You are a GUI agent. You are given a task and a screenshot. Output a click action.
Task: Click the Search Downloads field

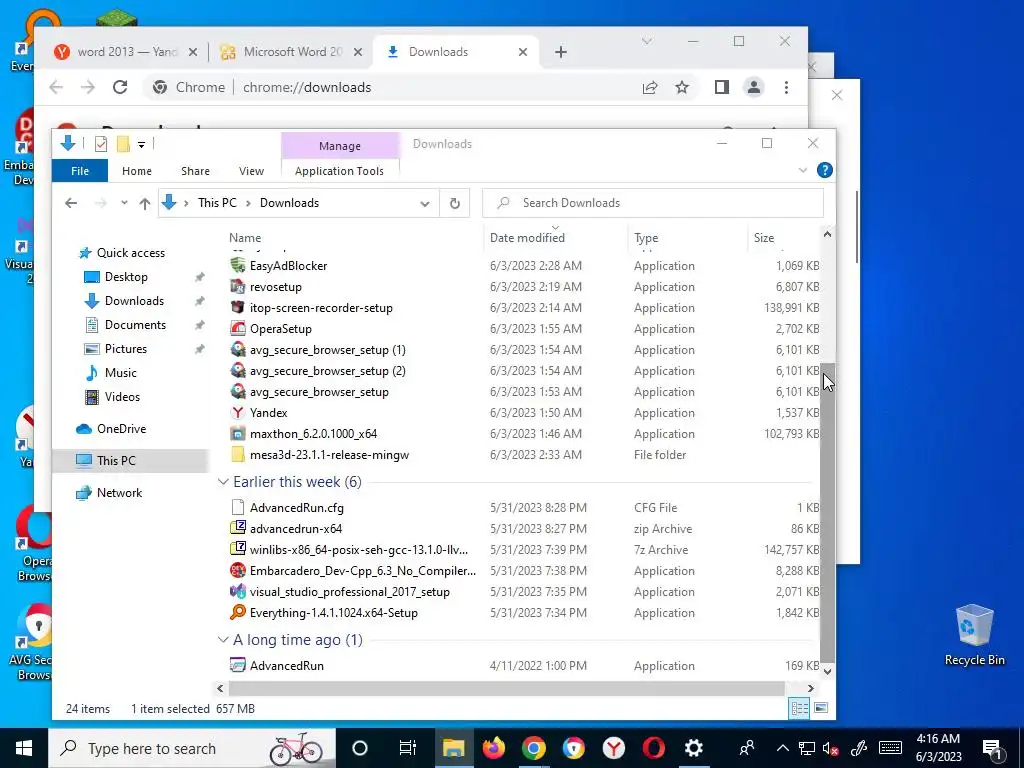pos(653,203)
